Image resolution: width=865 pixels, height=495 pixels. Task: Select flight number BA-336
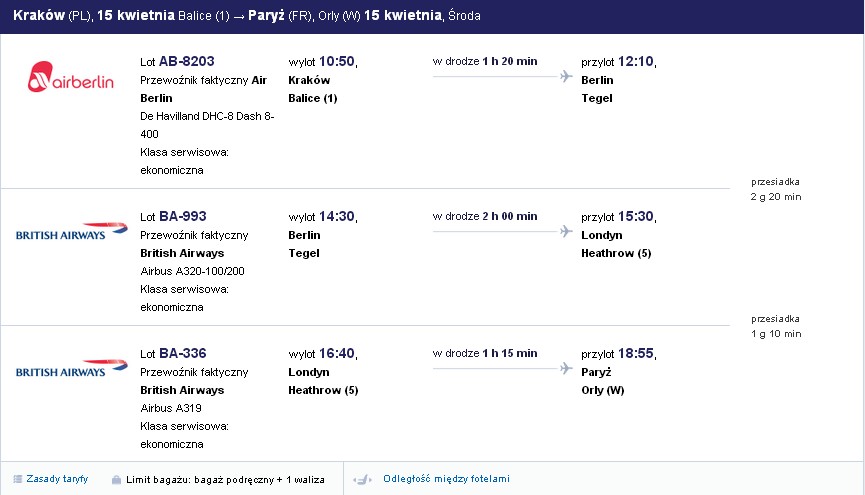pyautogui.click(x=183, y=353)
